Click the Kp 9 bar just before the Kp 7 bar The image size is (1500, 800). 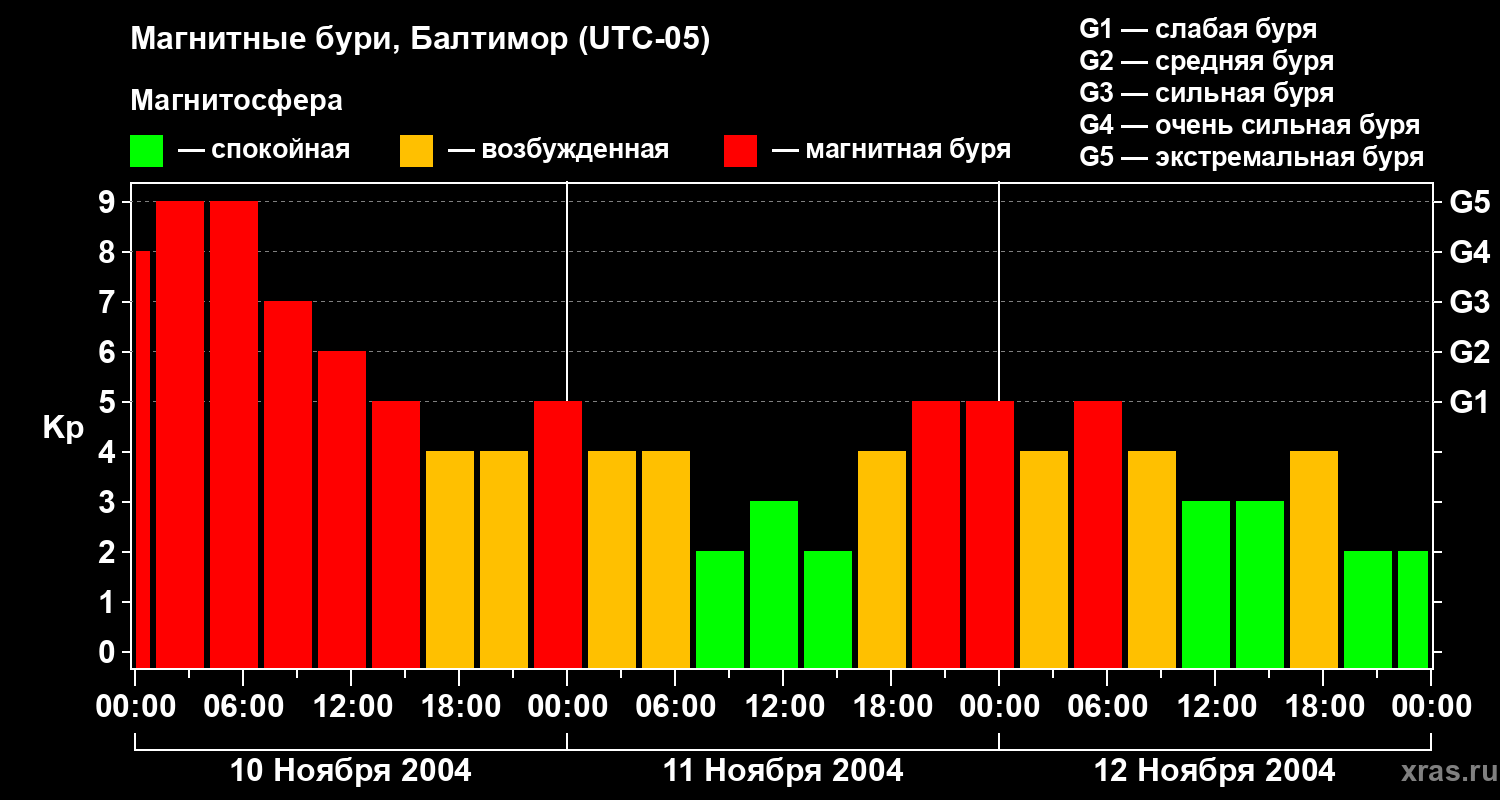click(x=234, y=434)
